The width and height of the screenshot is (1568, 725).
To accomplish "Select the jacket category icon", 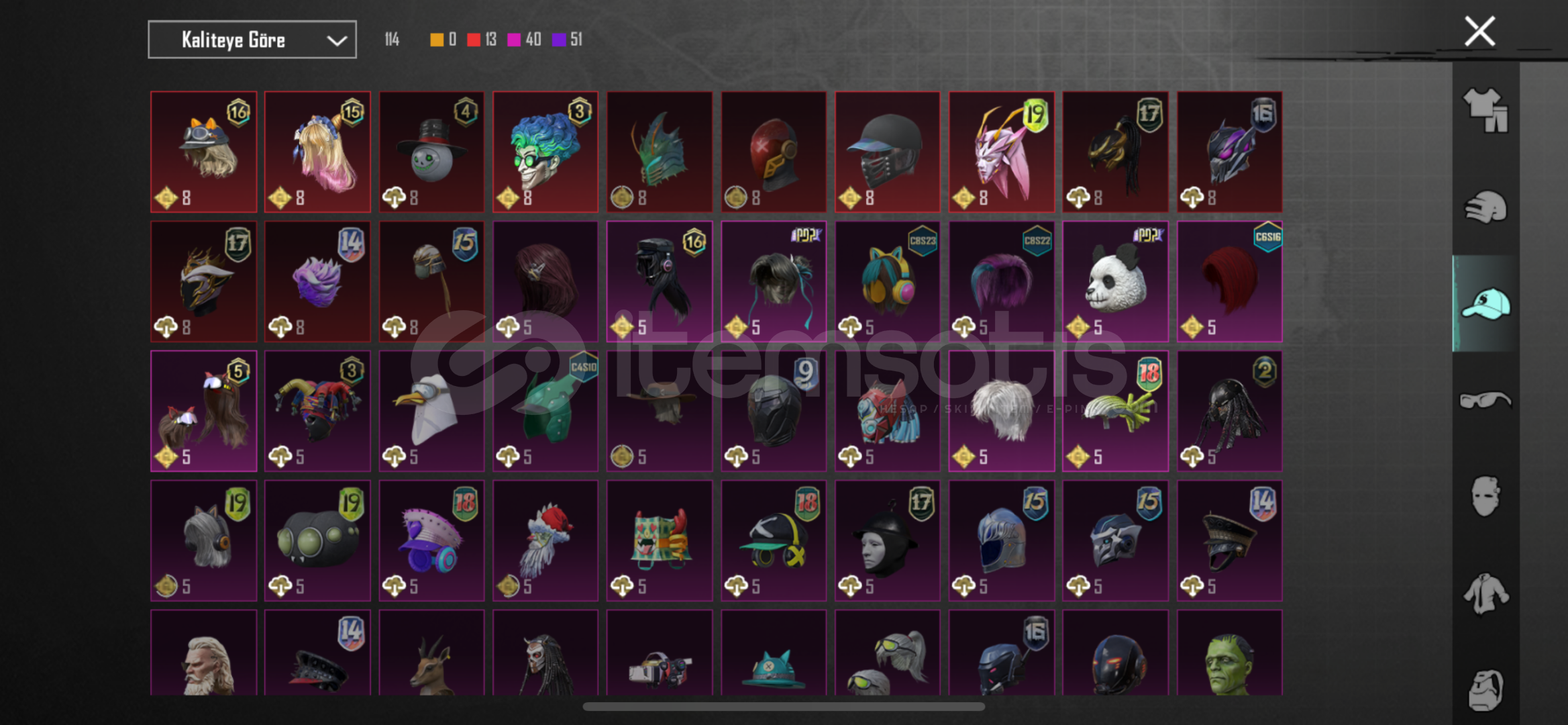I will pos(1485,593).
